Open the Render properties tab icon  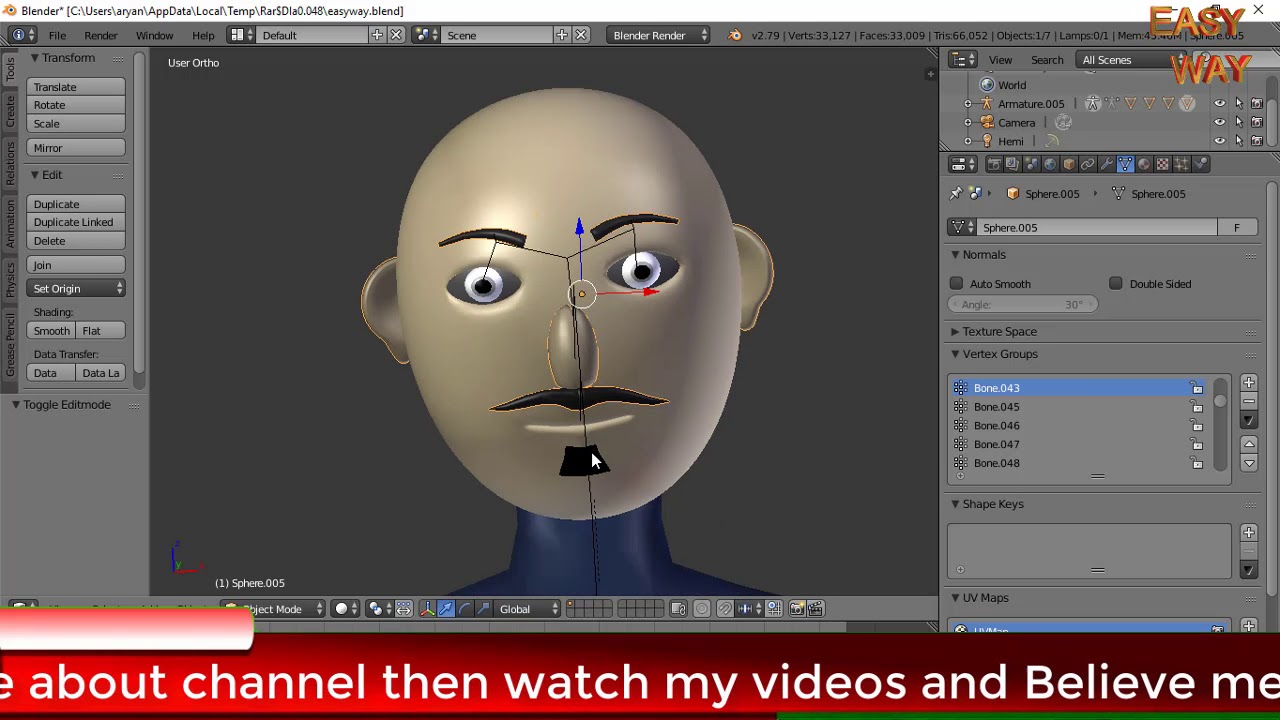[x=994, y=164]
